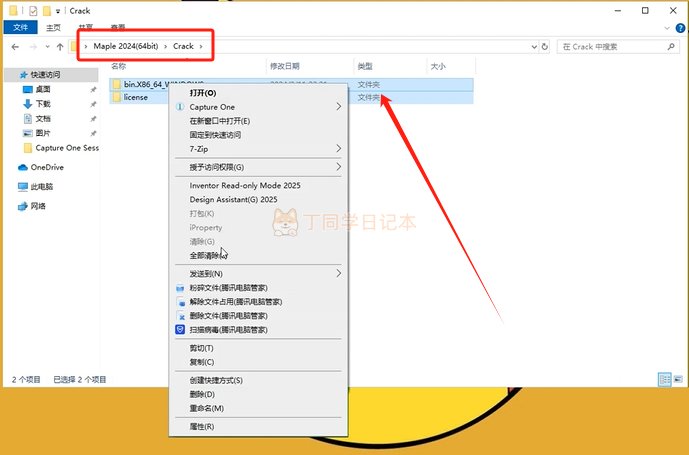Viewport: 689px width, 455px height.
Task: Expand 发送到(N) submenu
Action: coord(258,273)
